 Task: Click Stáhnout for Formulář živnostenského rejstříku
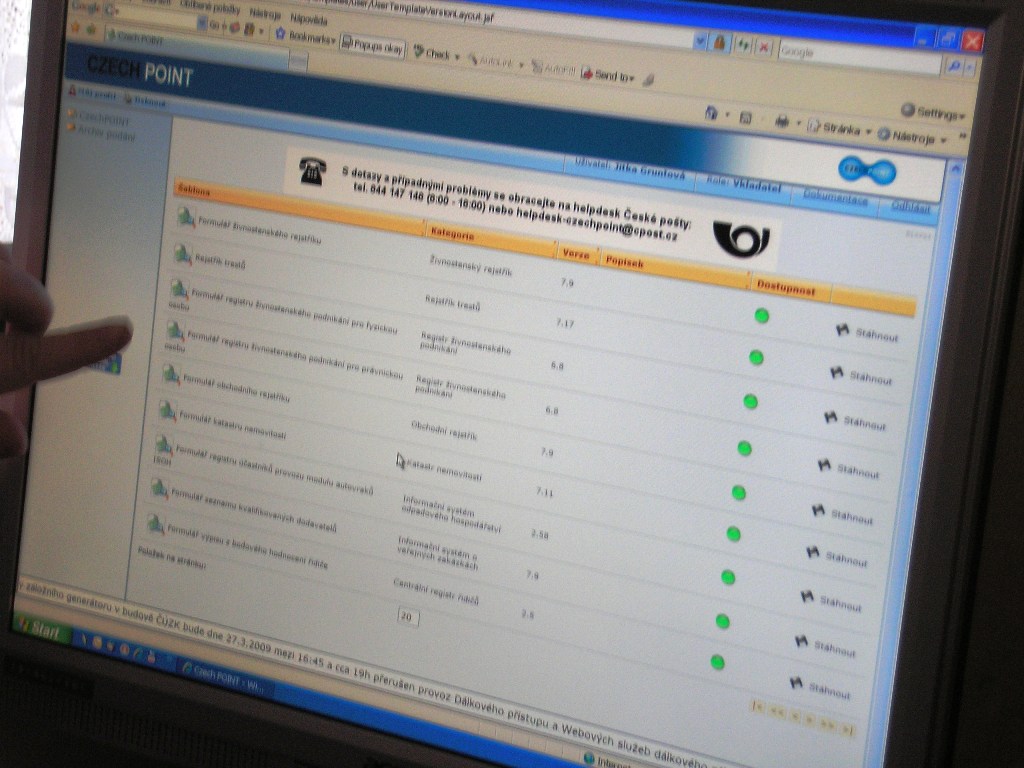[867, 333]
